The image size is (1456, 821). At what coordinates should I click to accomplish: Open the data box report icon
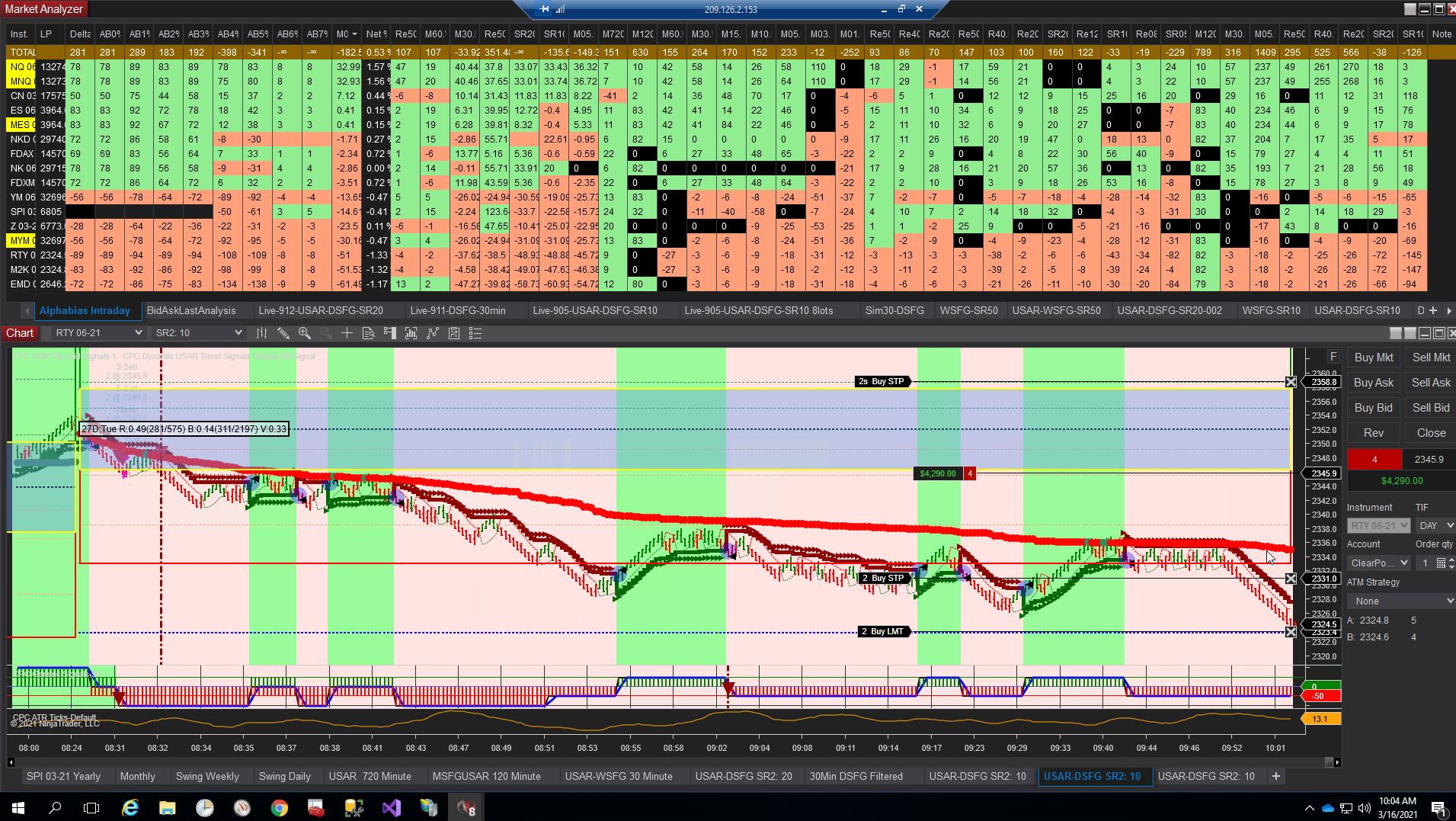(368, 333)
